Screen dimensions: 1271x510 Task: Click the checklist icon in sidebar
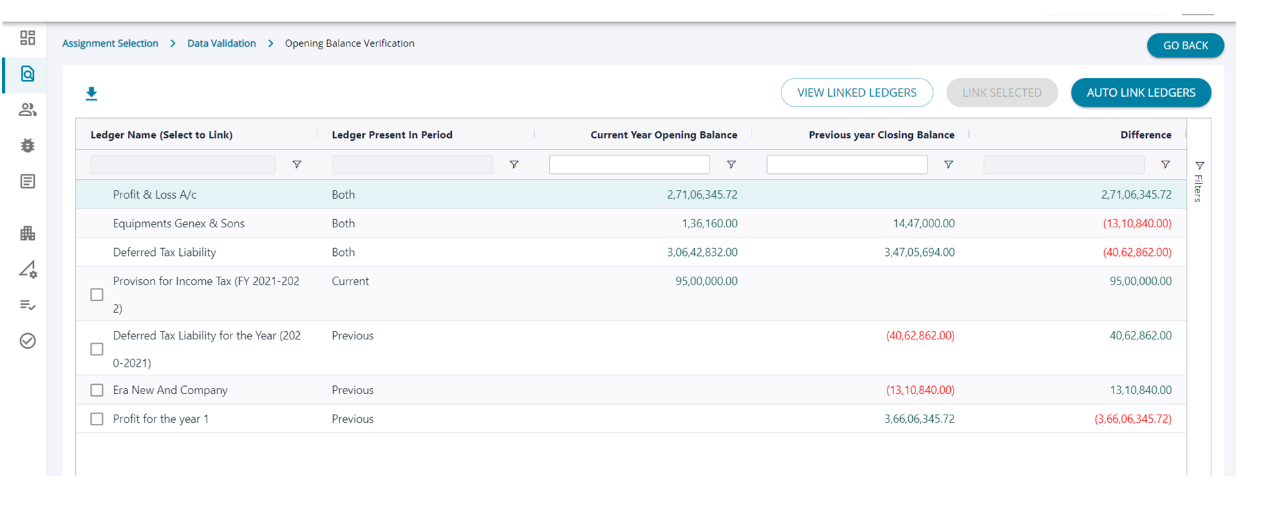pyautogui.click(x=27, y=305)
